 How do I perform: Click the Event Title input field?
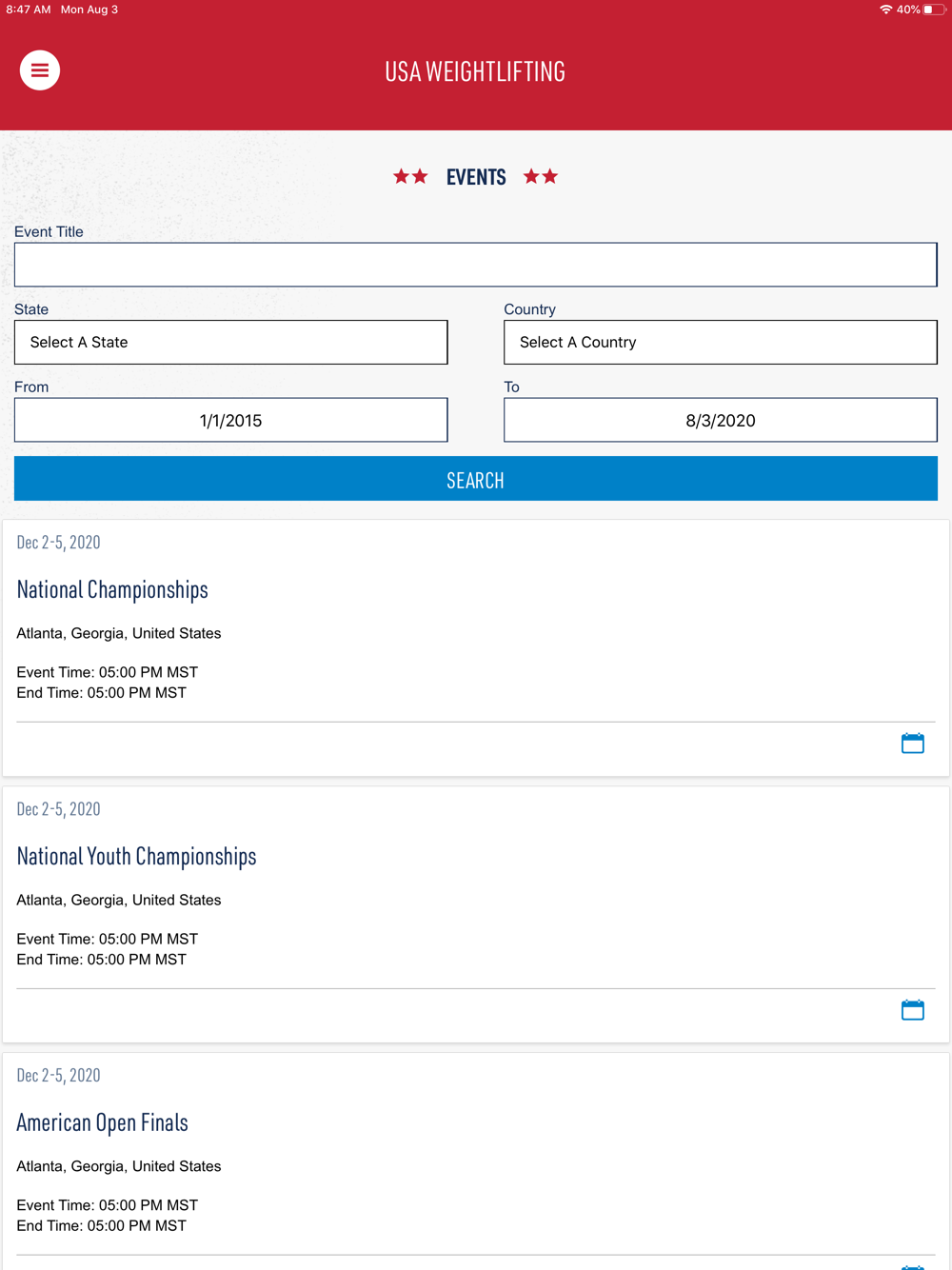(476, 265)
